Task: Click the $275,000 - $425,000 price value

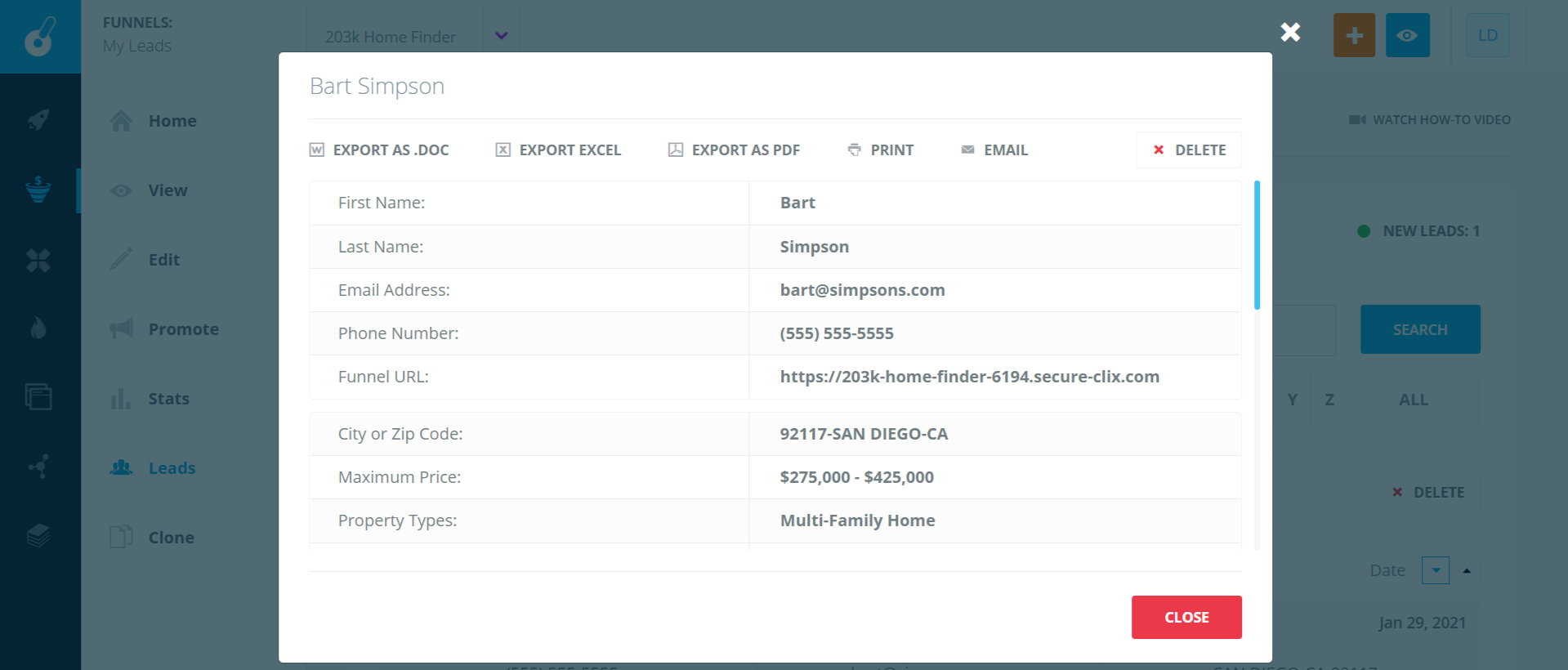Action: click(856, 477)
